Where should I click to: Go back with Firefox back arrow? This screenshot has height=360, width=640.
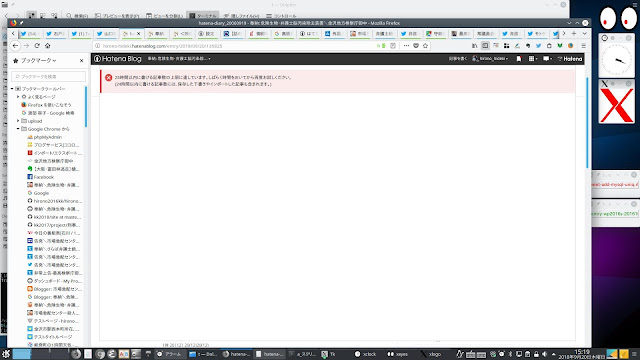point(16,46)
